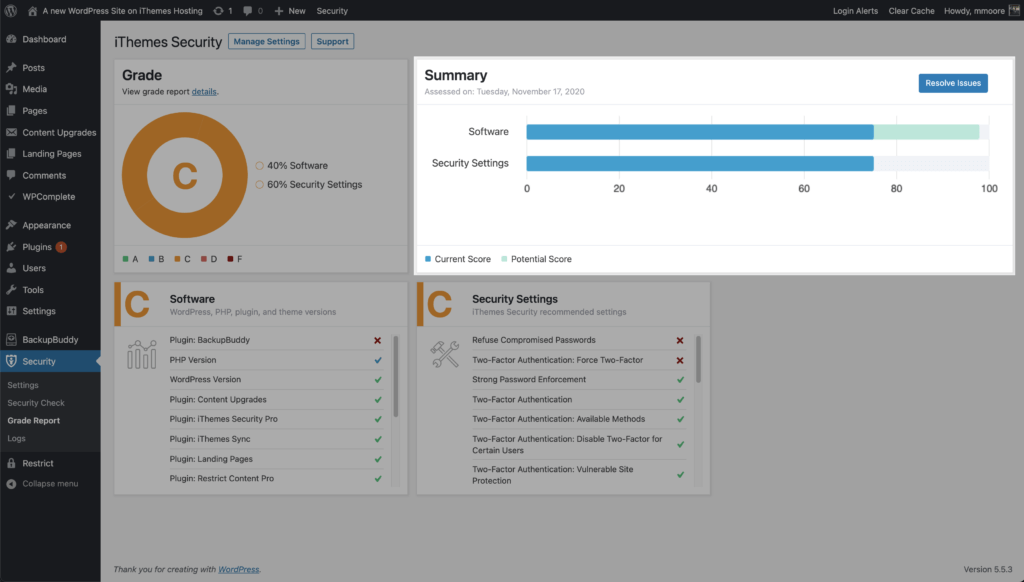Click the Software current score bar

[700, 132]
